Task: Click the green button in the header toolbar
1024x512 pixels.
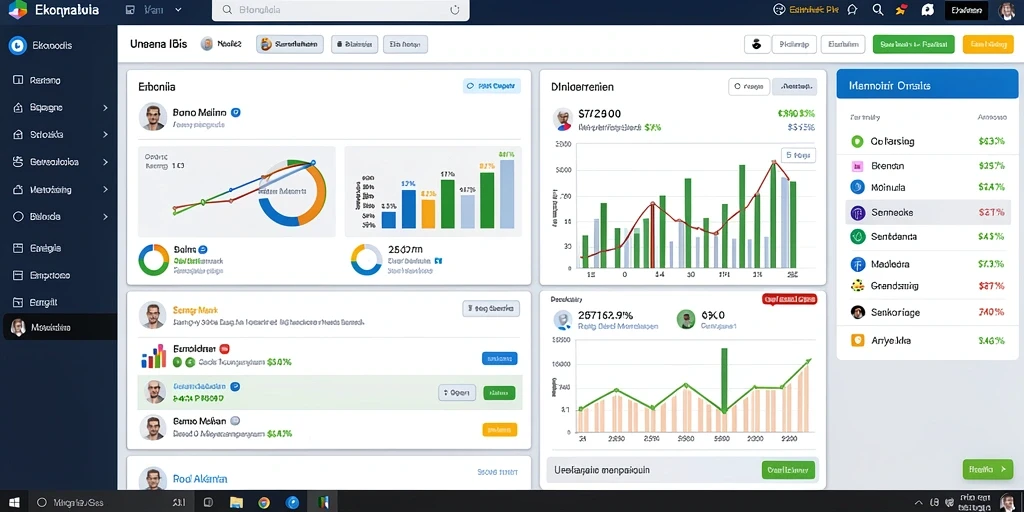Action: [914, 44]
